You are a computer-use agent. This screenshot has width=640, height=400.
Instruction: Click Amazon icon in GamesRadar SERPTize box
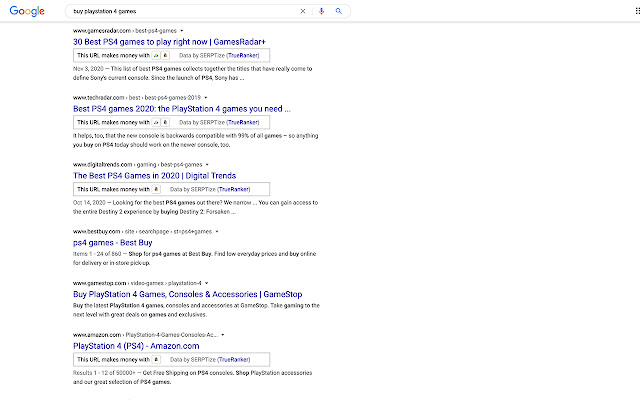tap(165, 56)
